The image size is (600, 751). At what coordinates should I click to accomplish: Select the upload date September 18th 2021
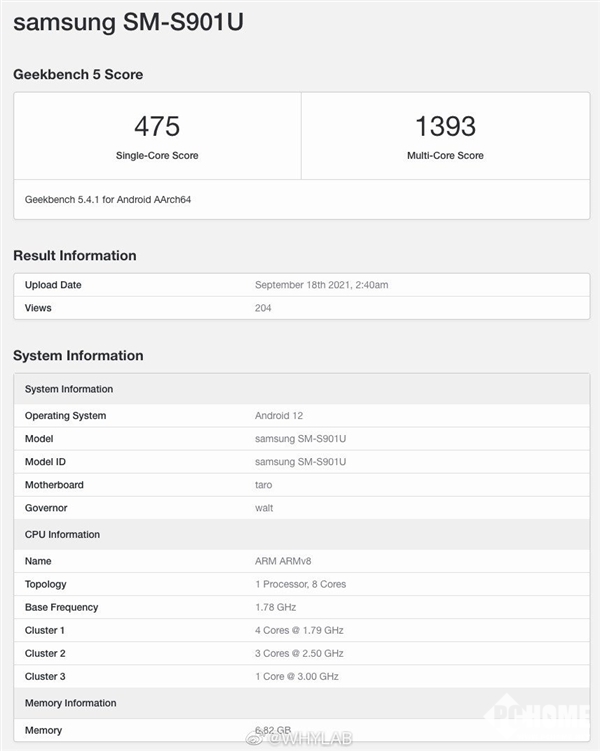[321, 285]
